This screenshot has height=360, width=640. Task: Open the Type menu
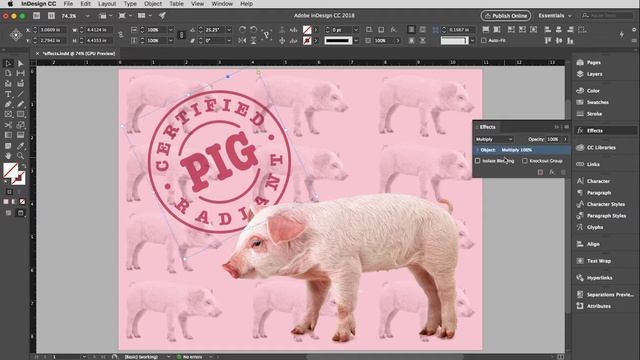130,4
